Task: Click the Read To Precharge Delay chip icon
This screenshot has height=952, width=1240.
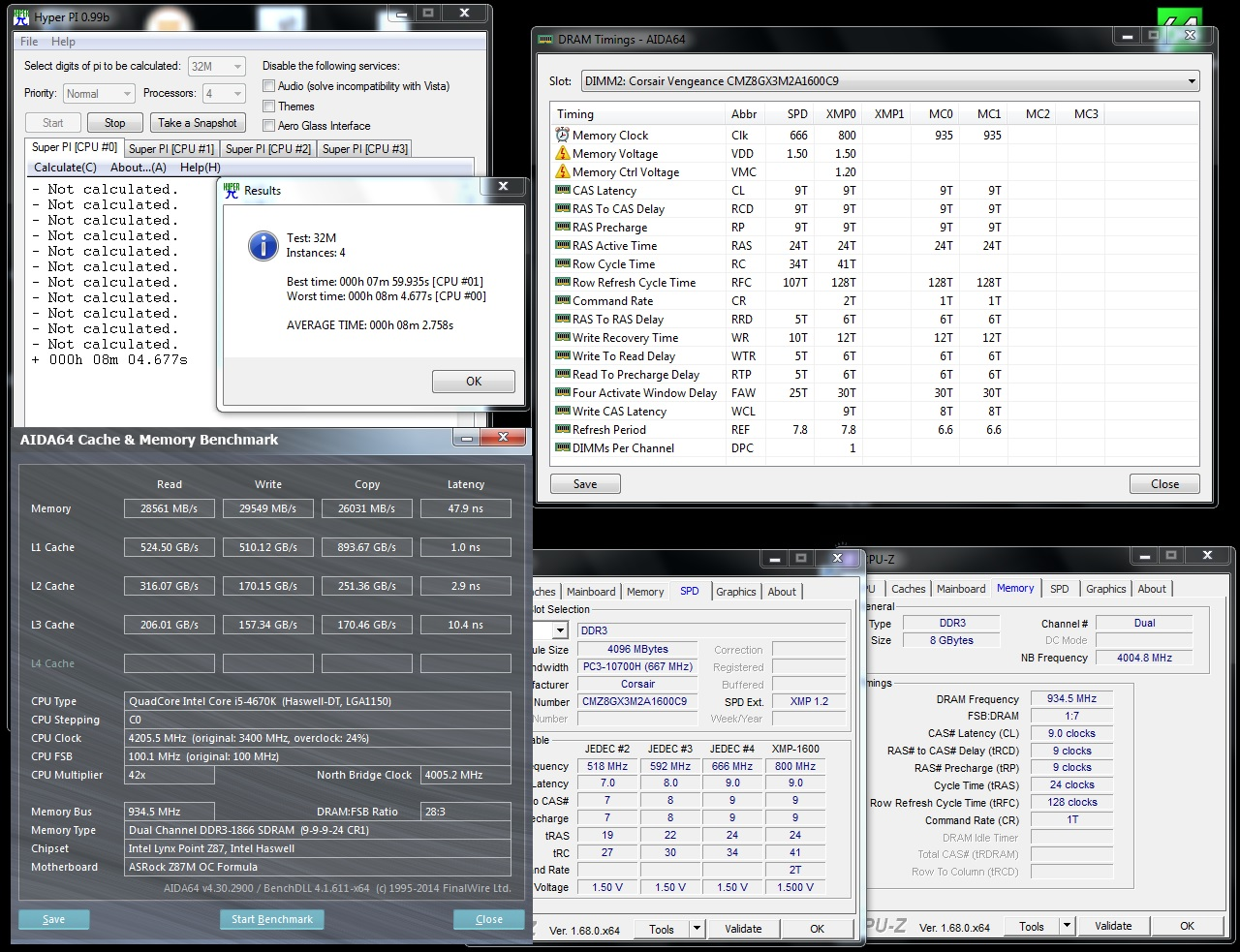Action: pos(563,374)
